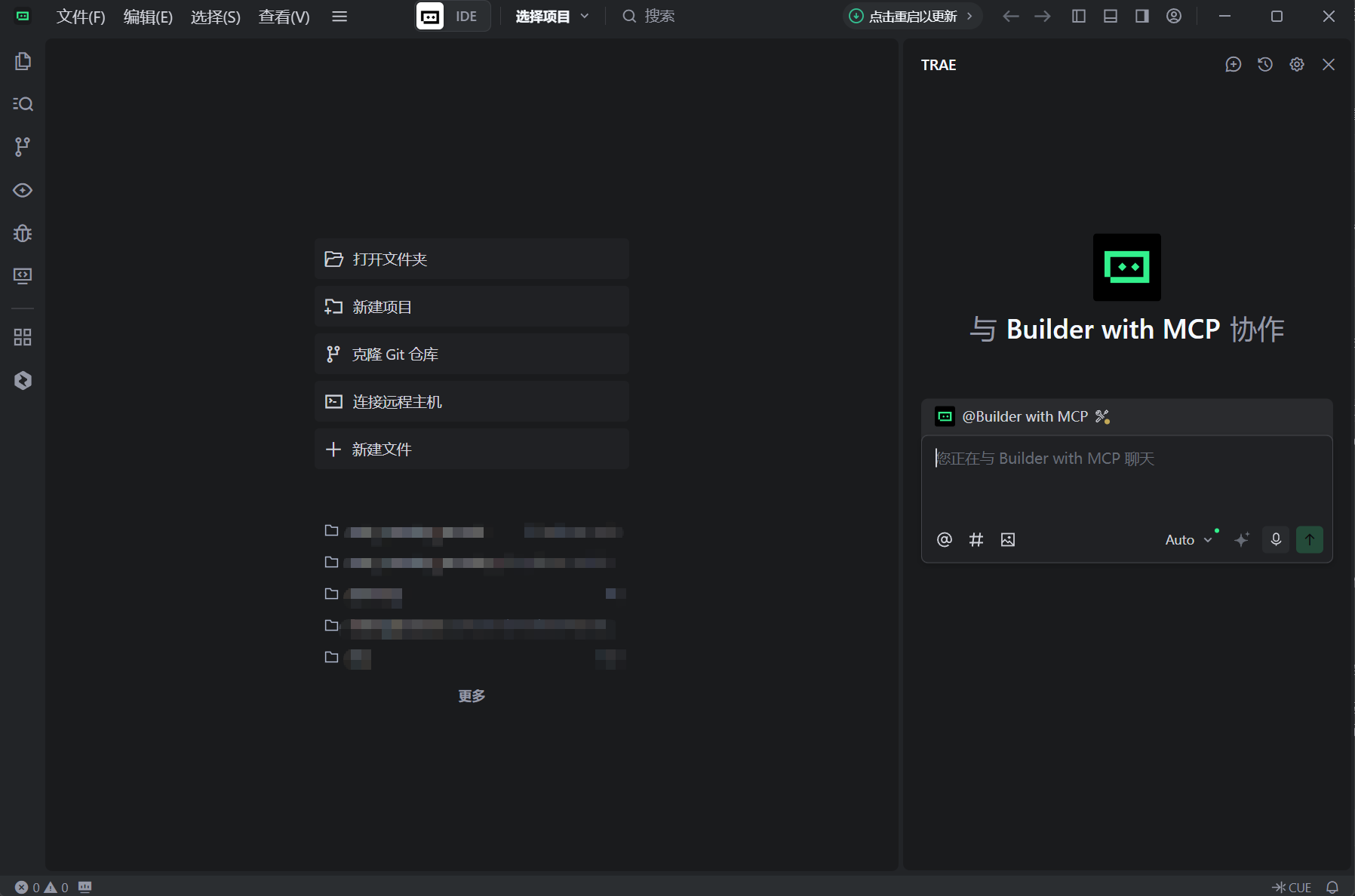Open chat history clock icon
The height and width of the screenshot is (896, 1355).
click(x=1265, y=65)
